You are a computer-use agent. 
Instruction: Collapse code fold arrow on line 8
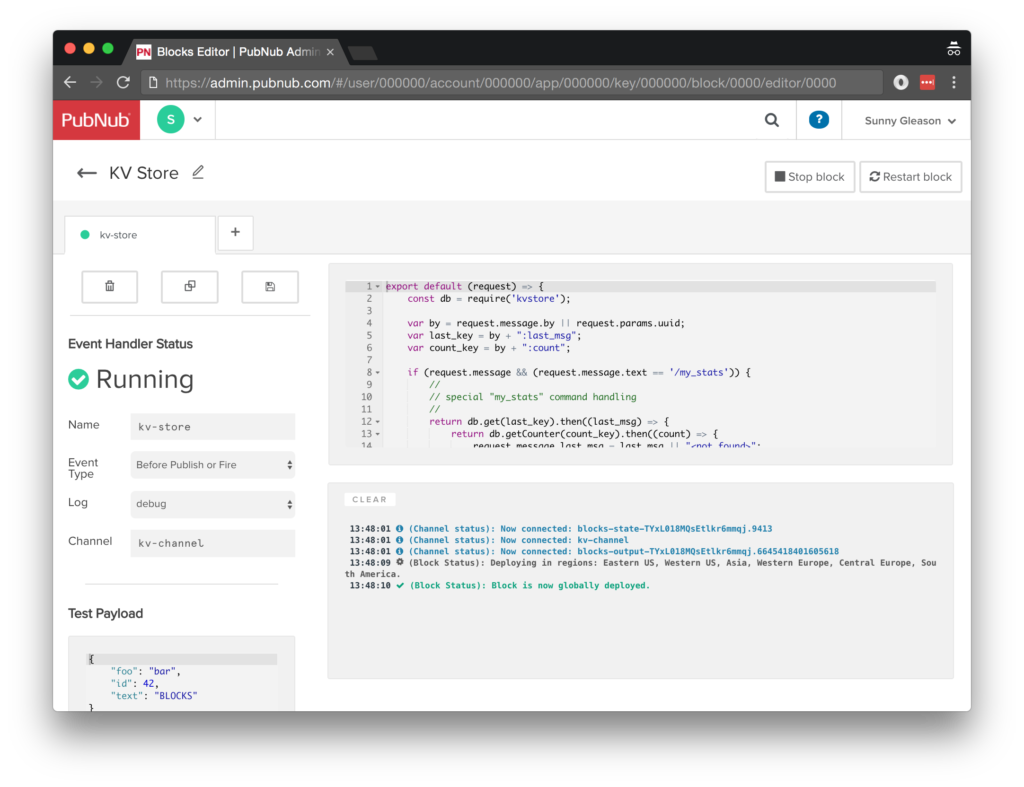click(x=377, y=373)
